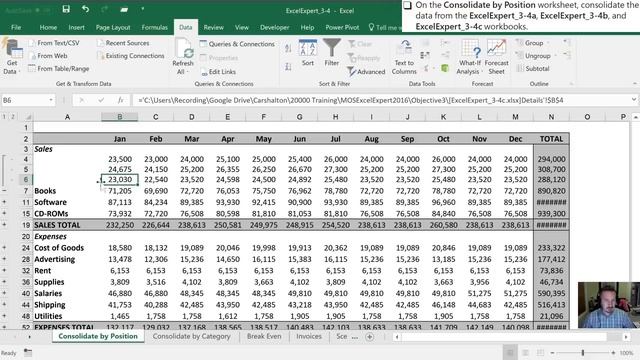Select the Select All corner
Image resolution: width=640 pixels, height=360 pixels.
coord(27,117)
